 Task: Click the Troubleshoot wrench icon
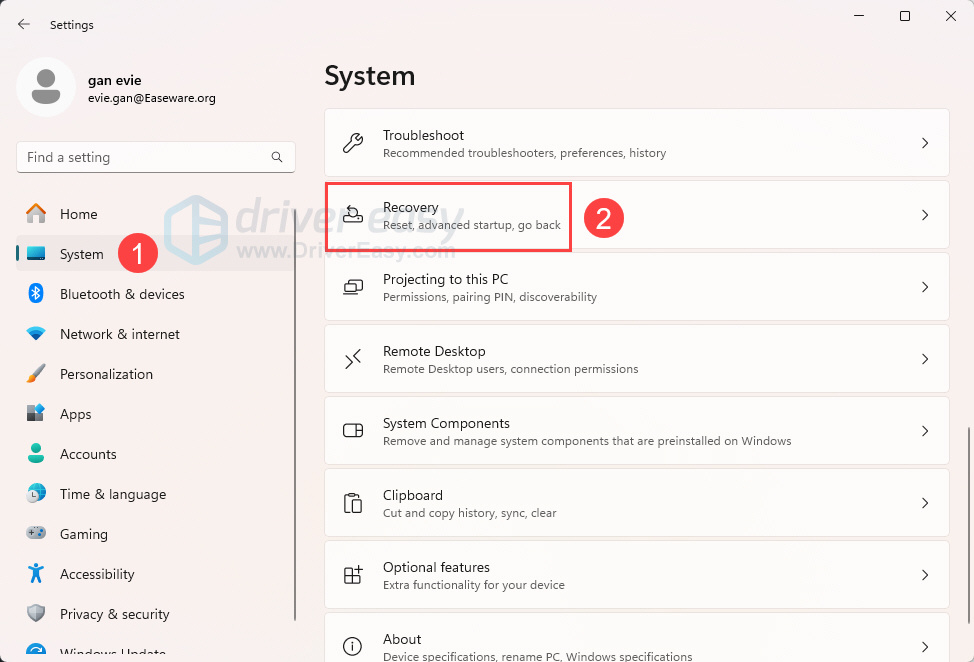353,143
